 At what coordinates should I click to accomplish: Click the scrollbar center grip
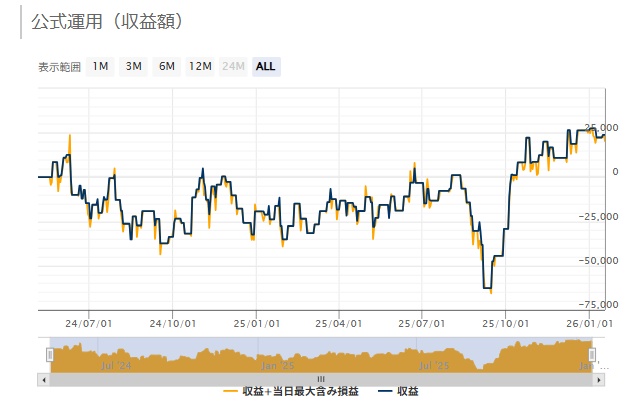[x=321, y=379]
